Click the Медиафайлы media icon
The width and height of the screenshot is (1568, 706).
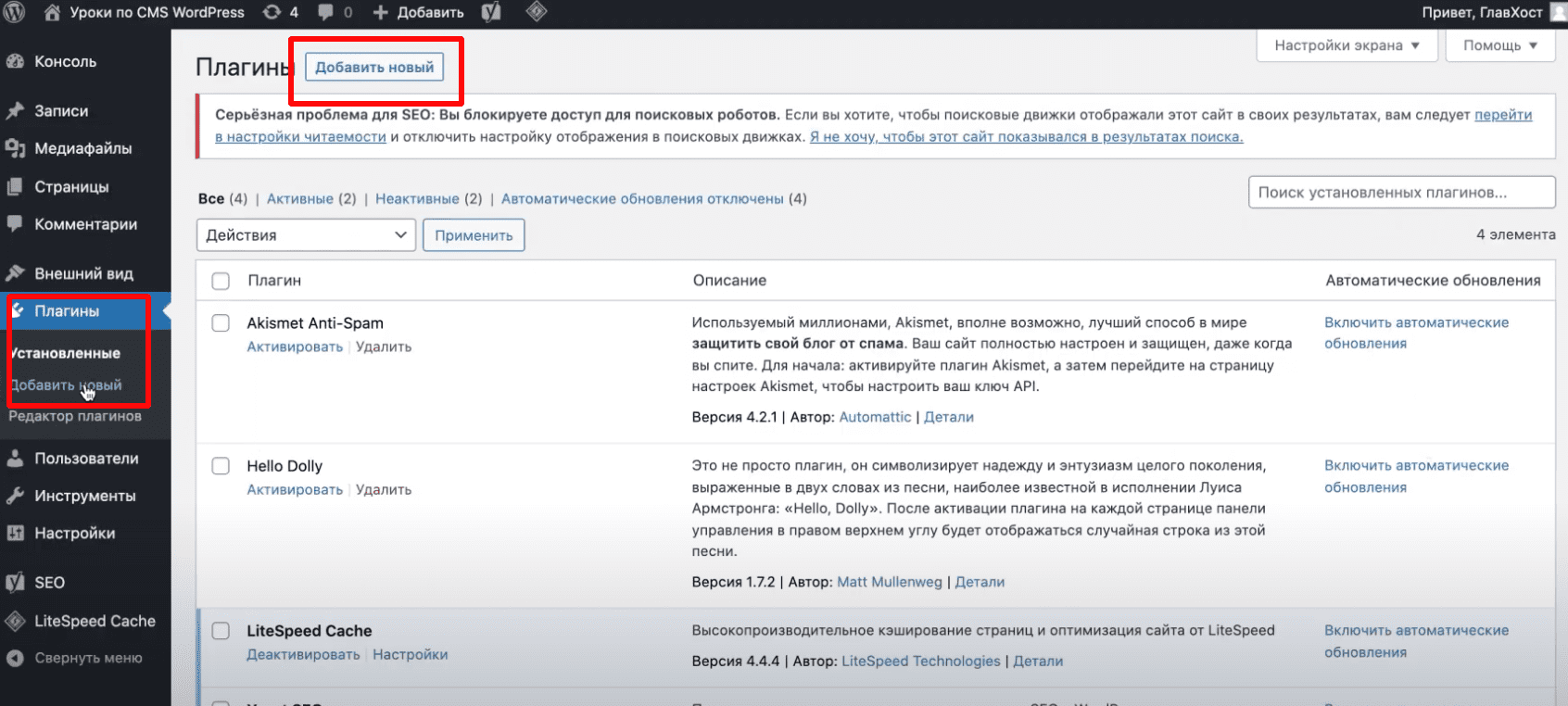coord(15,148)
